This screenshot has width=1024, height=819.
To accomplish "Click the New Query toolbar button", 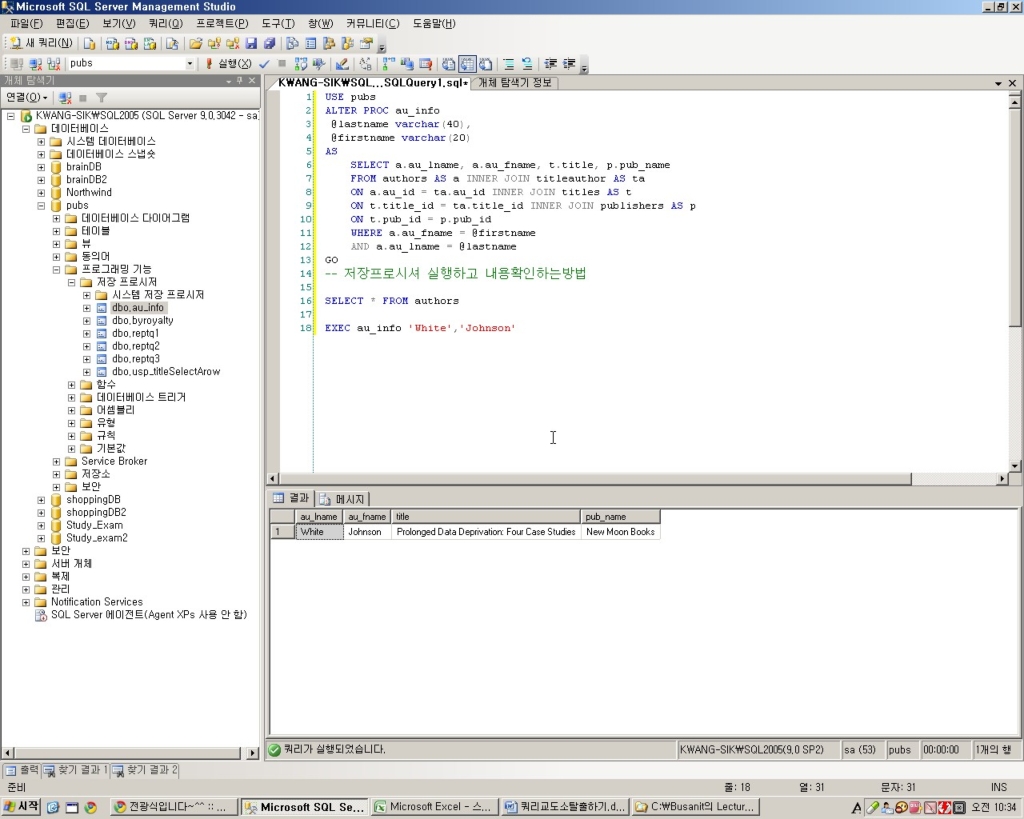I will [x=40, y=43].
